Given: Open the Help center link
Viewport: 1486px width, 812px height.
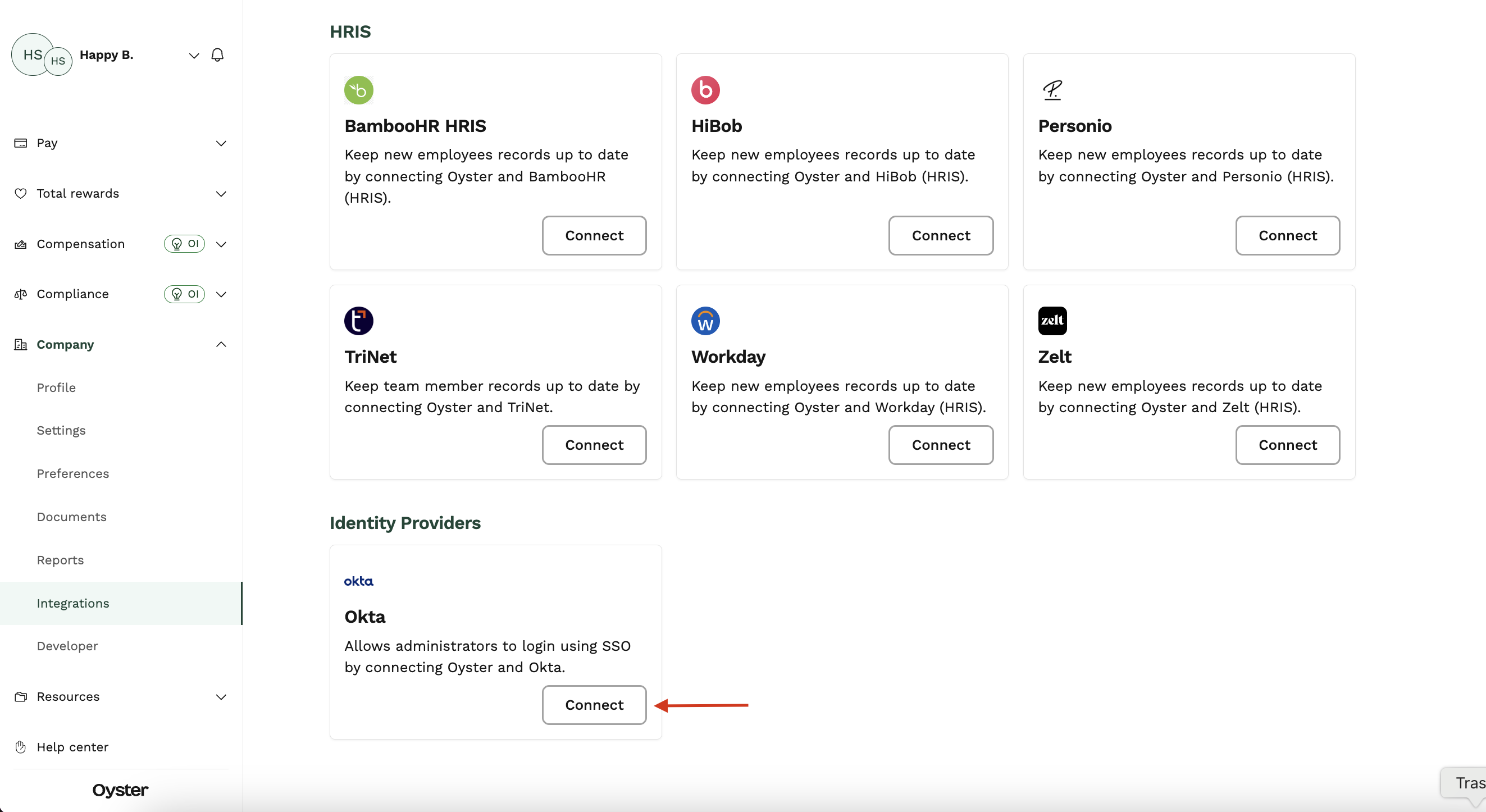Looking at the screenshot, I should pos(72,747).
